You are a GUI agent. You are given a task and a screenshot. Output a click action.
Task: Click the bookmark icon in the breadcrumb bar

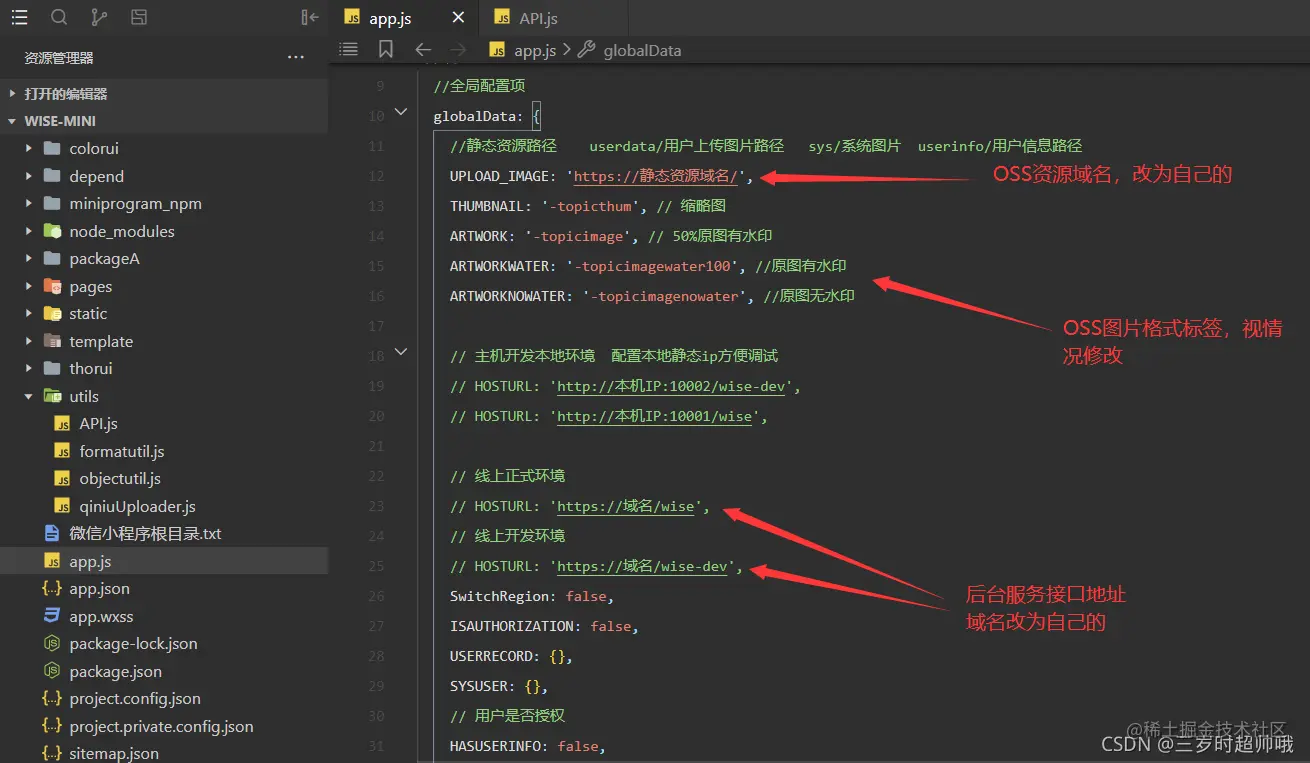[x=386, y=49]
